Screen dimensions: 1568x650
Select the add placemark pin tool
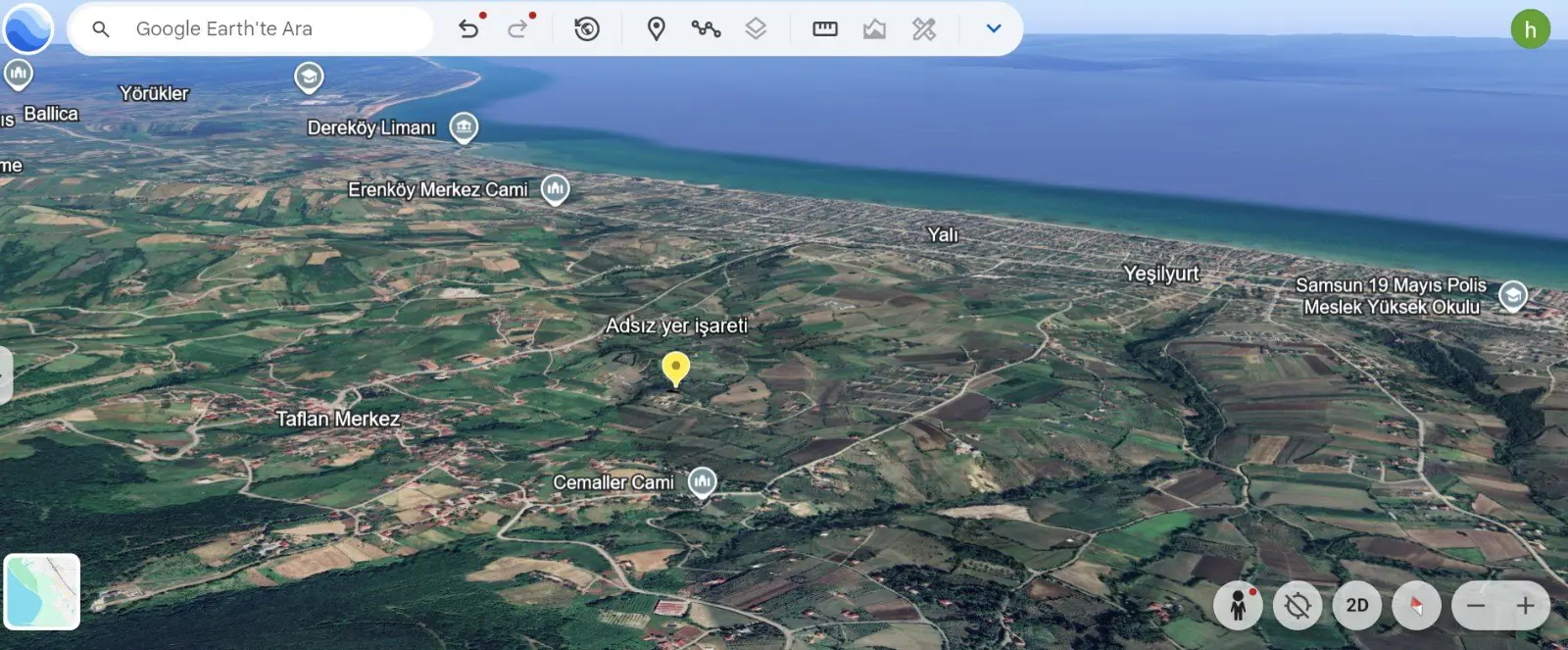coord(657,28)
